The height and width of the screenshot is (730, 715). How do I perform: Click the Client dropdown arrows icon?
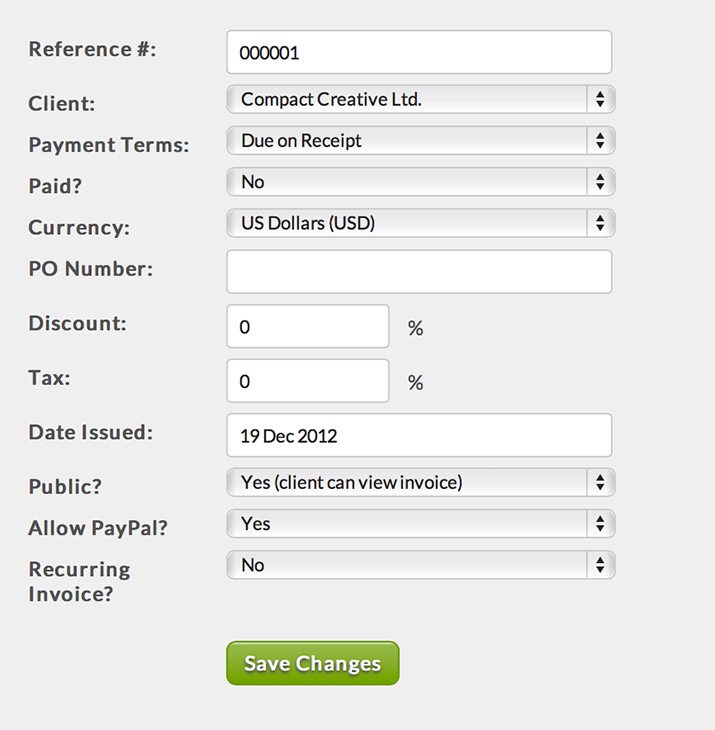coord(600,99)
